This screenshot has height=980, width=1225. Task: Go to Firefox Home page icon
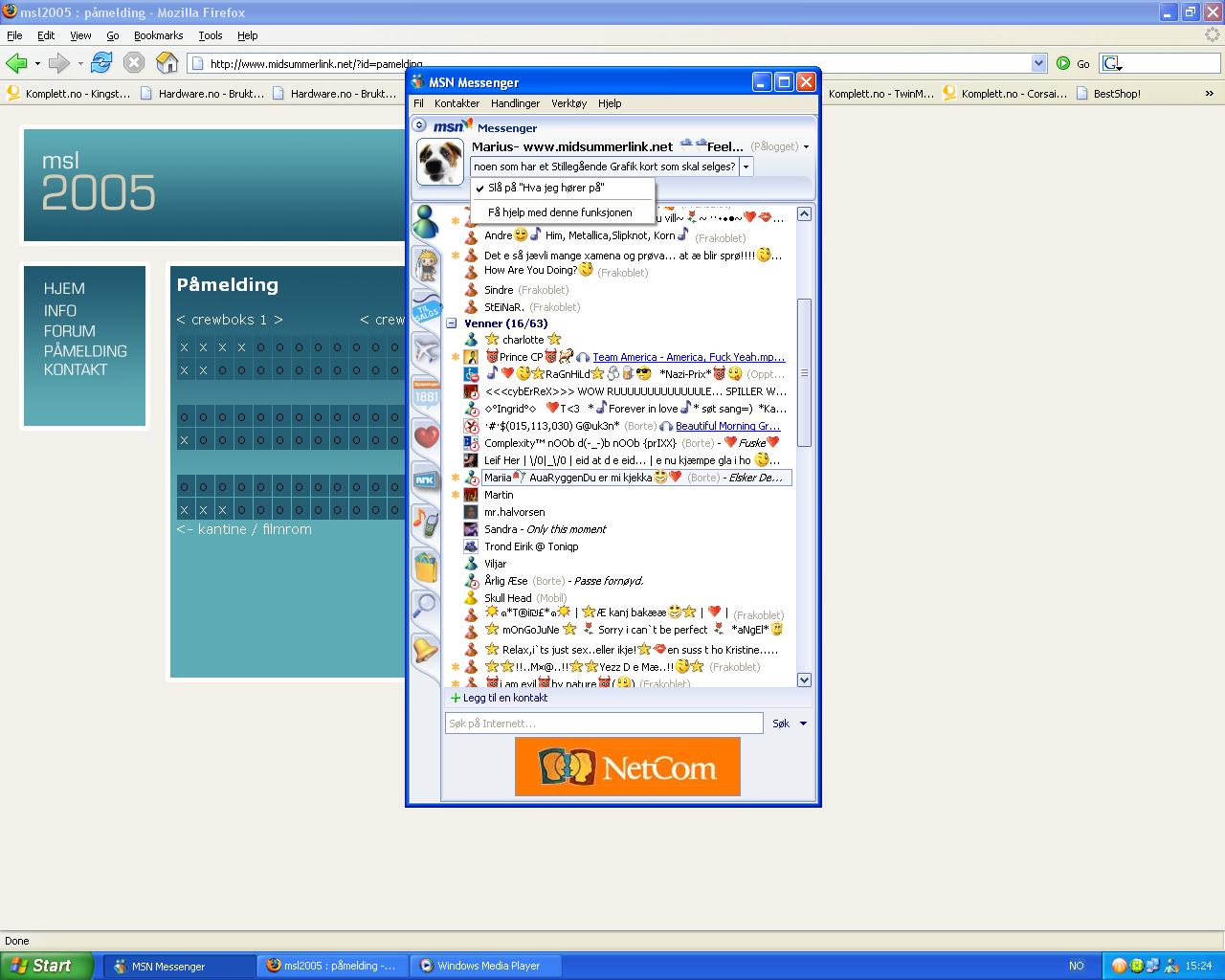click(167, 63)
